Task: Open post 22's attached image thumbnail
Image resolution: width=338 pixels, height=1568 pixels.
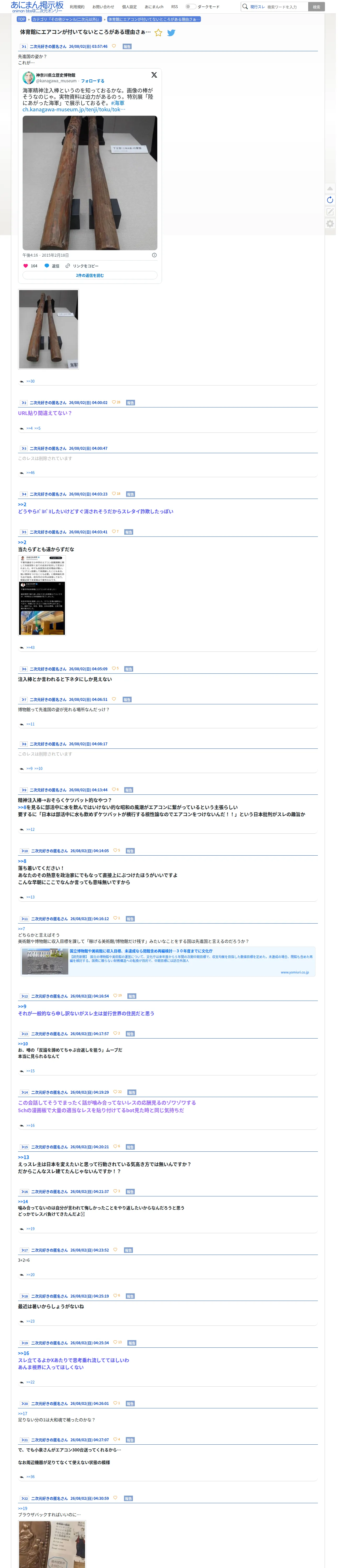Action: click(52, 1544)
